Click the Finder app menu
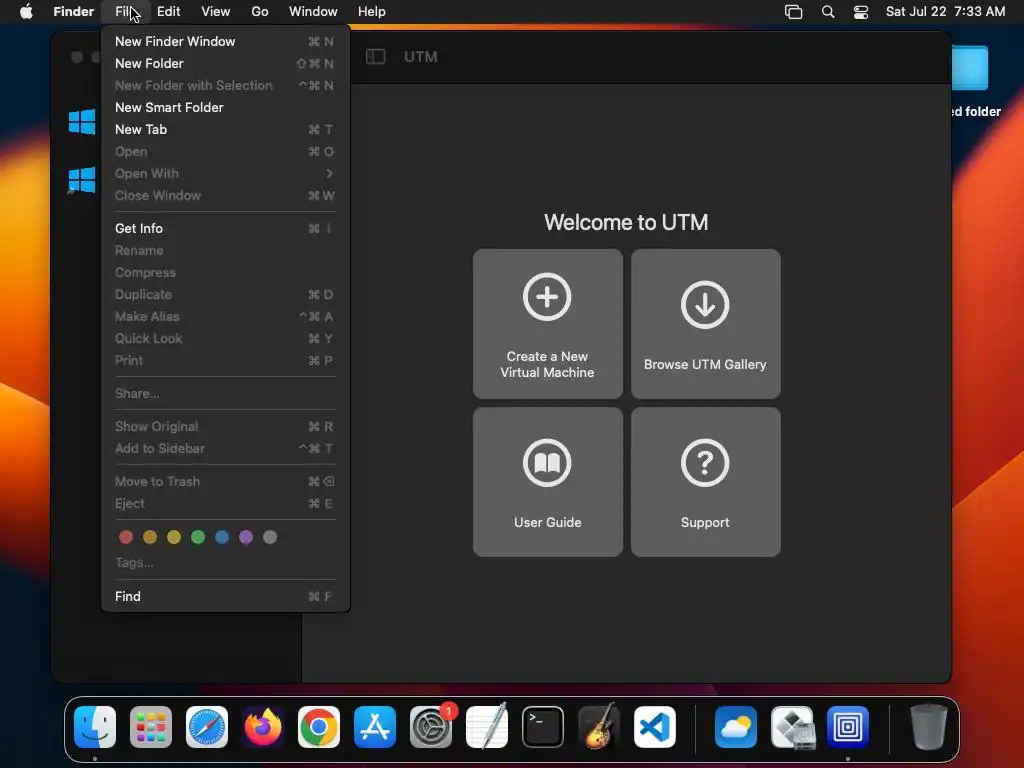This screenshot has width=1024, height=768. [74, 12]
